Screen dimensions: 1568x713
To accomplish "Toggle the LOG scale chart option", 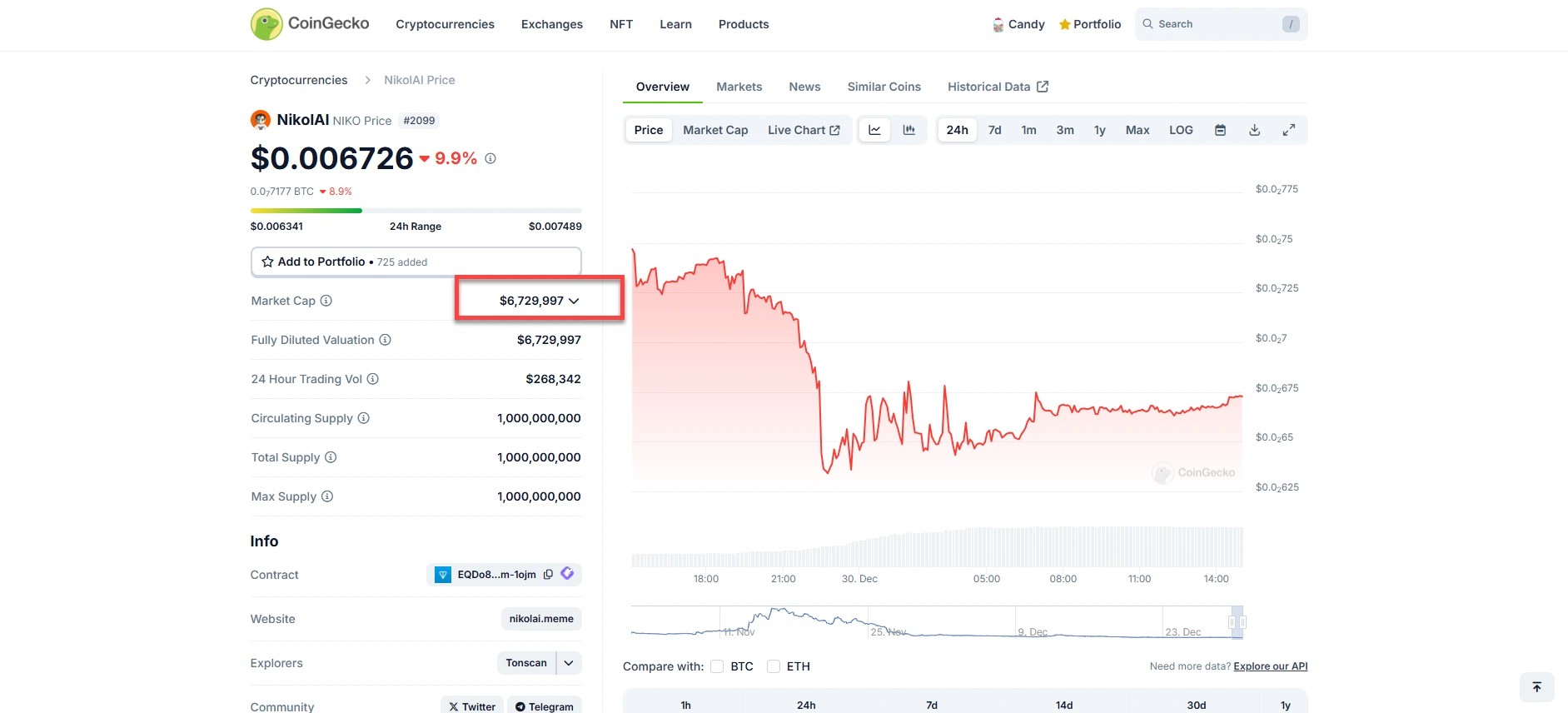I will (1181, 130).
